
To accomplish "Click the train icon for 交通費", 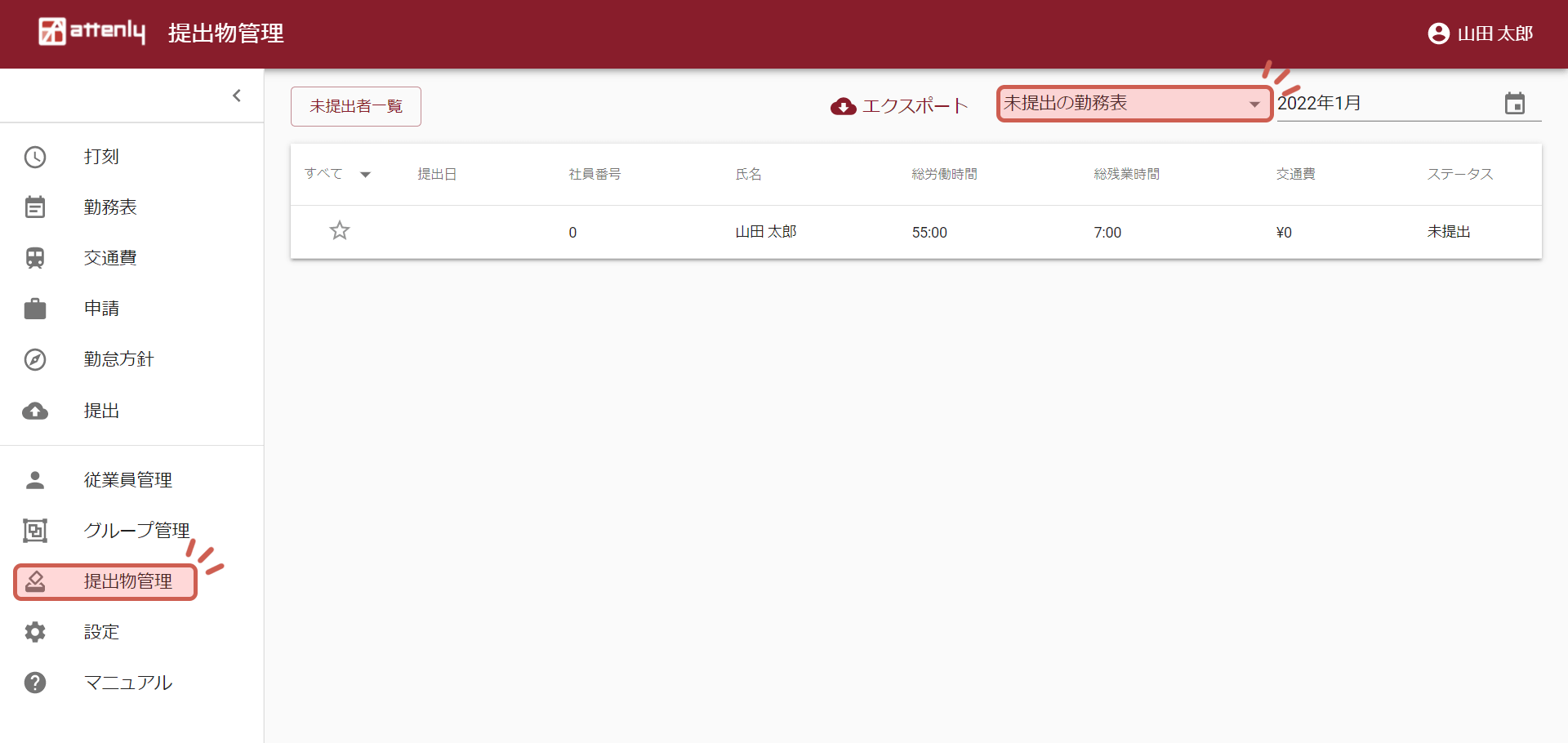I will pos(35,258).
